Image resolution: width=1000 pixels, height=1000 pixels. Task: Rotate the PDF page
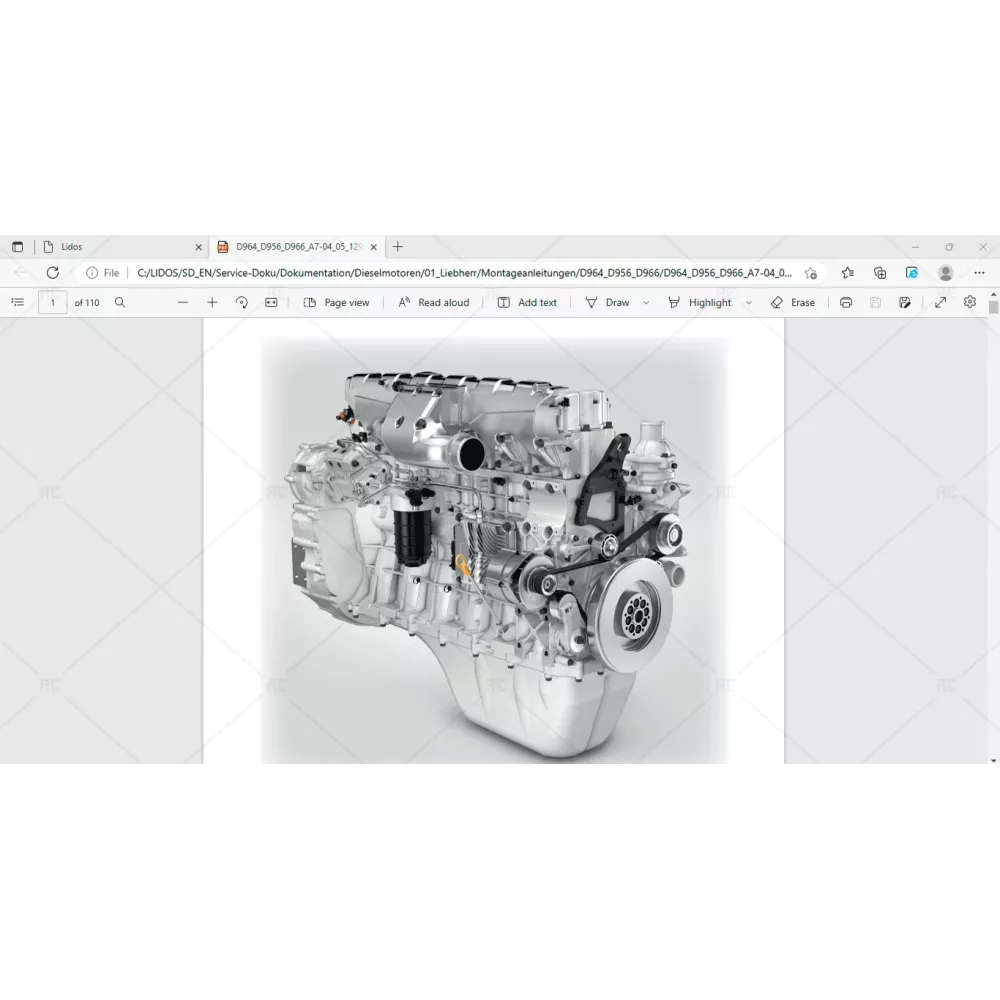click(241, 302)
